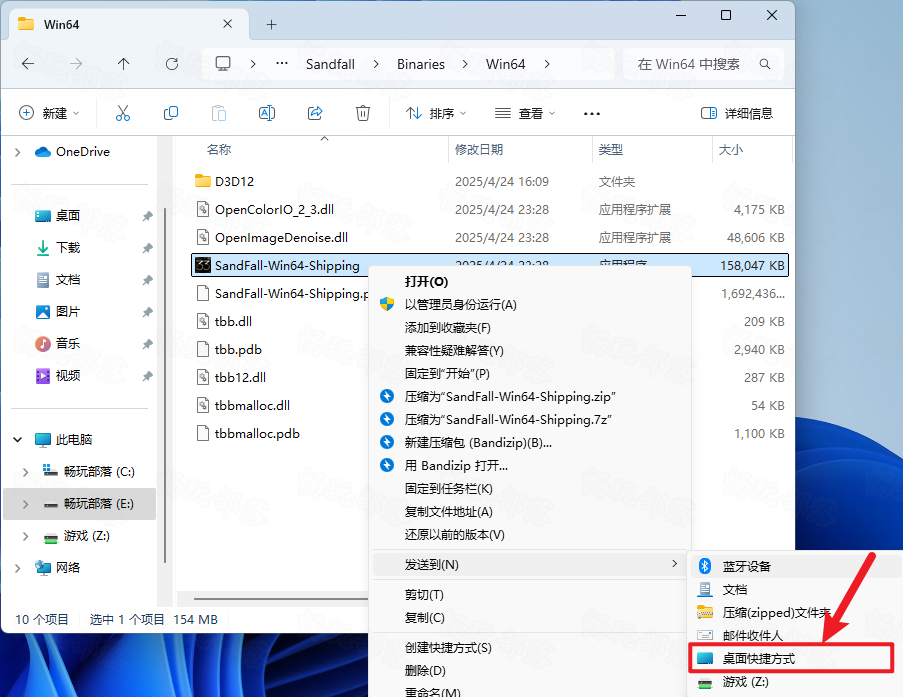Refresh the current folder view
Image resolution: width=903 pixels, height=697 pixels.
click(172, 64)
